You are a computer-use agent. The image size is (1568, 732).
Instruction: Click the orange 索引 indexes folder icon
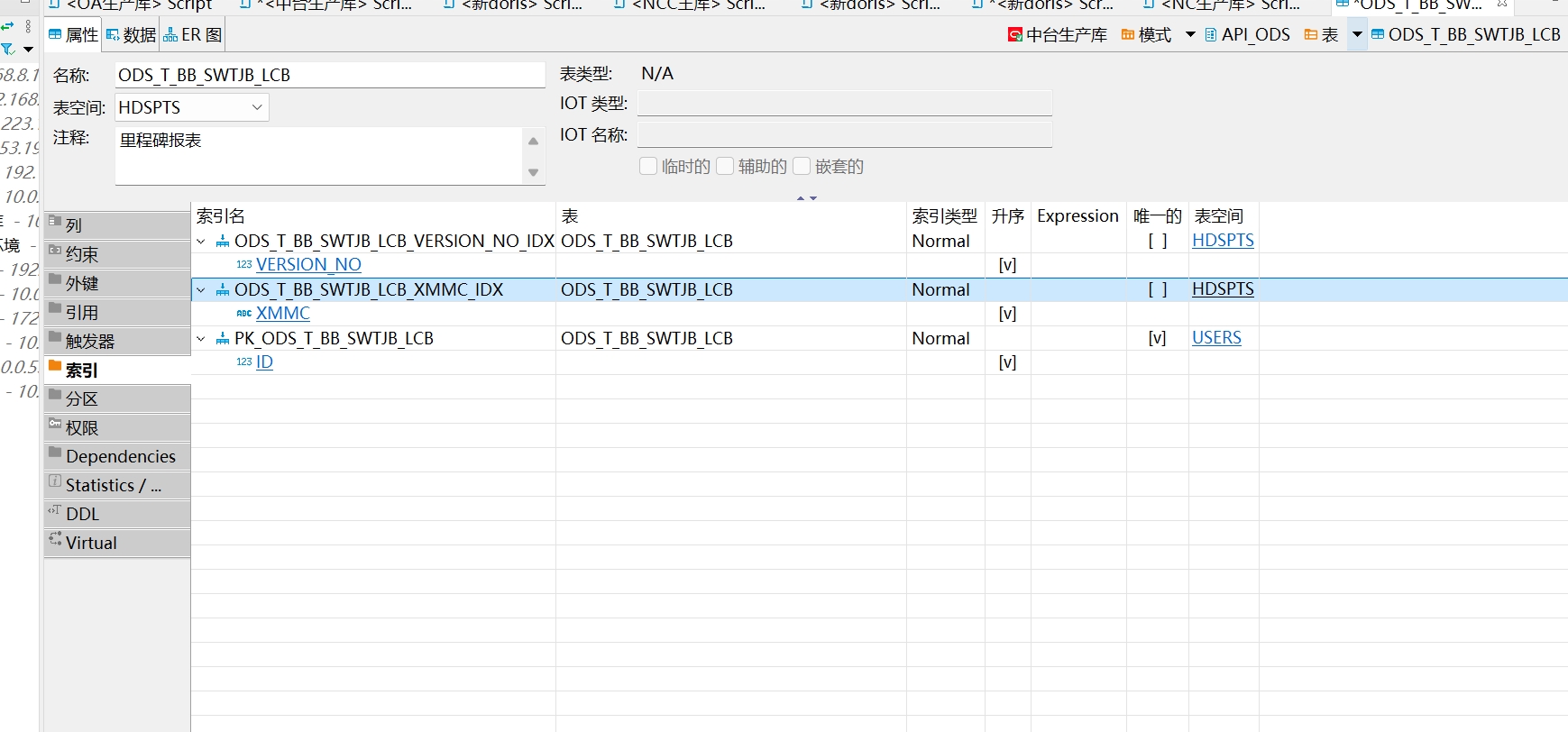coord(55,365)
